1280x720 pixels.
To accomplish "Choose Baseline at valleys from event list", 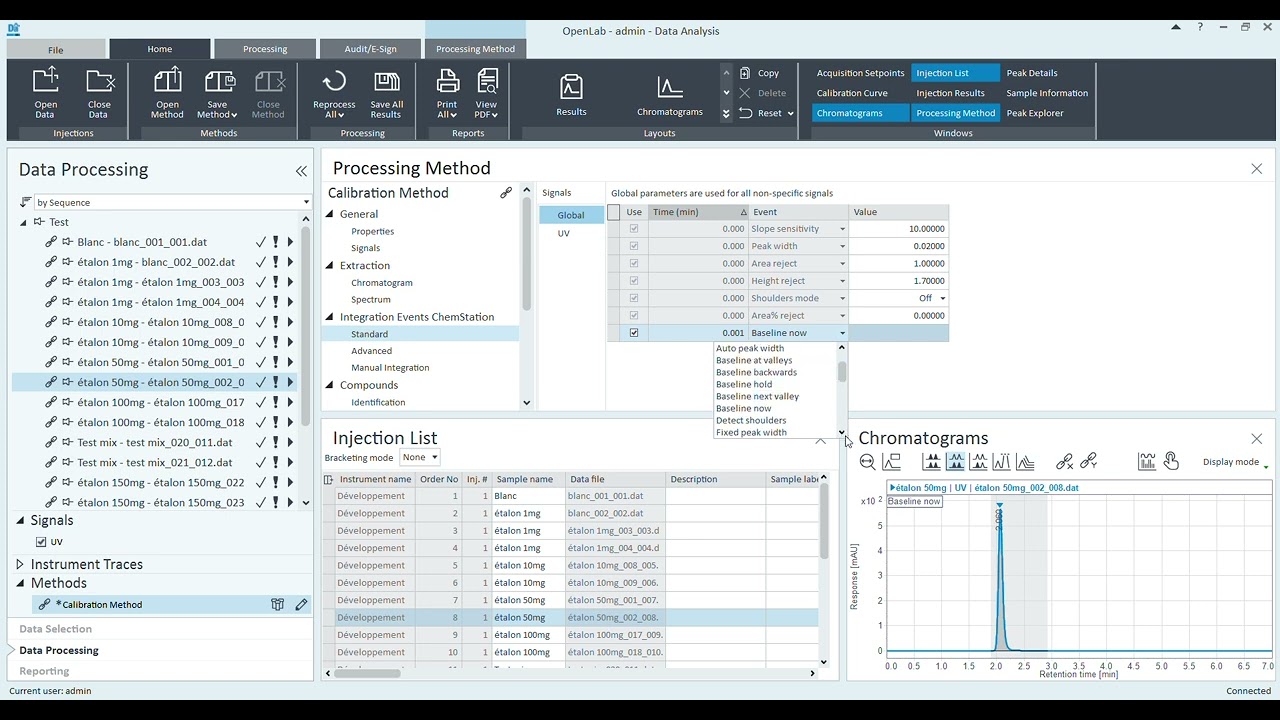I will (754, 360).
